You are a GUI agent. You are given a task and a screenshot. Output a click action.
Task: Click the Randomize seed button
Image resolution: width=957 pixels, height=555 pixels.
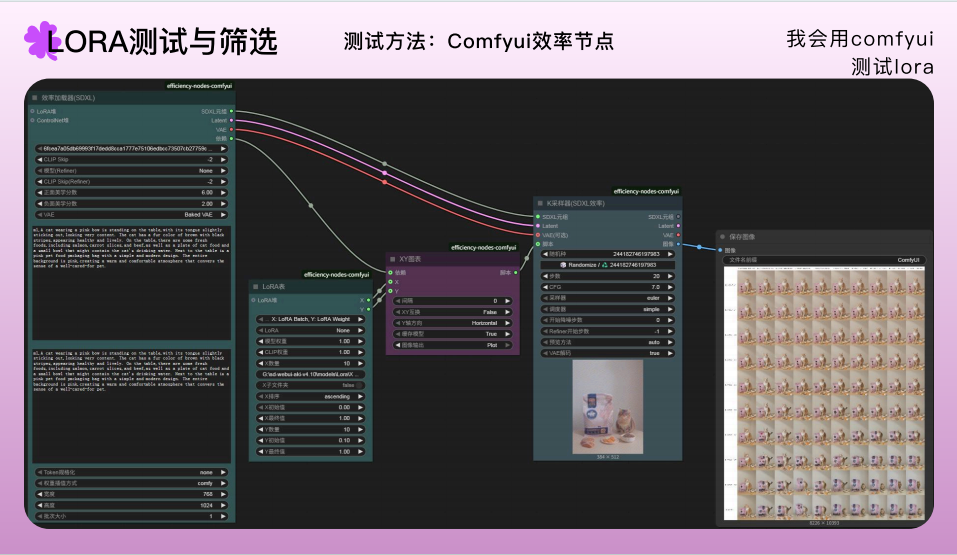tap(608, 264)
